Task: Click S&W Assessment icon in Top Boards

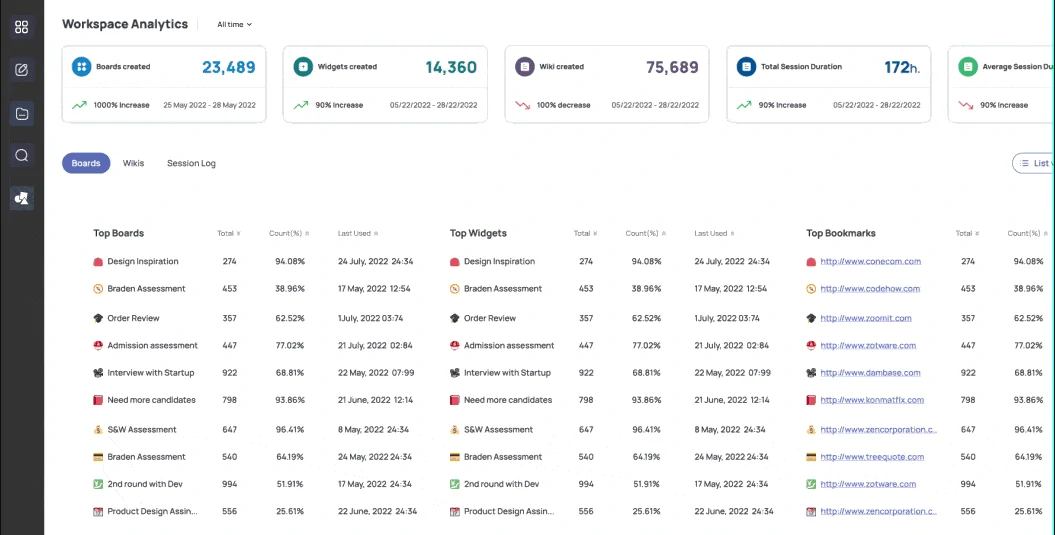Action: 98,429
